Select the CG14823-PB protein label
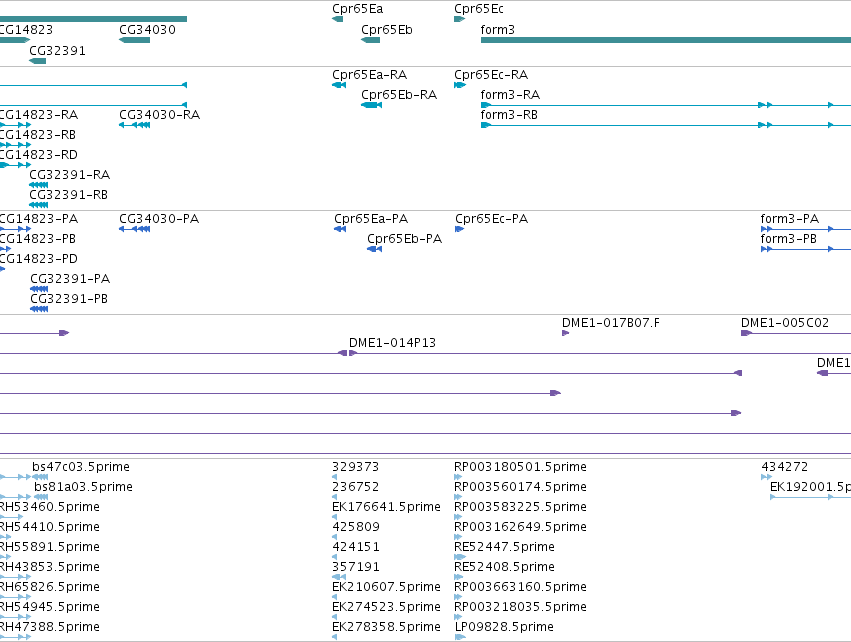851x642 pixels. click(x=38, y=239)
